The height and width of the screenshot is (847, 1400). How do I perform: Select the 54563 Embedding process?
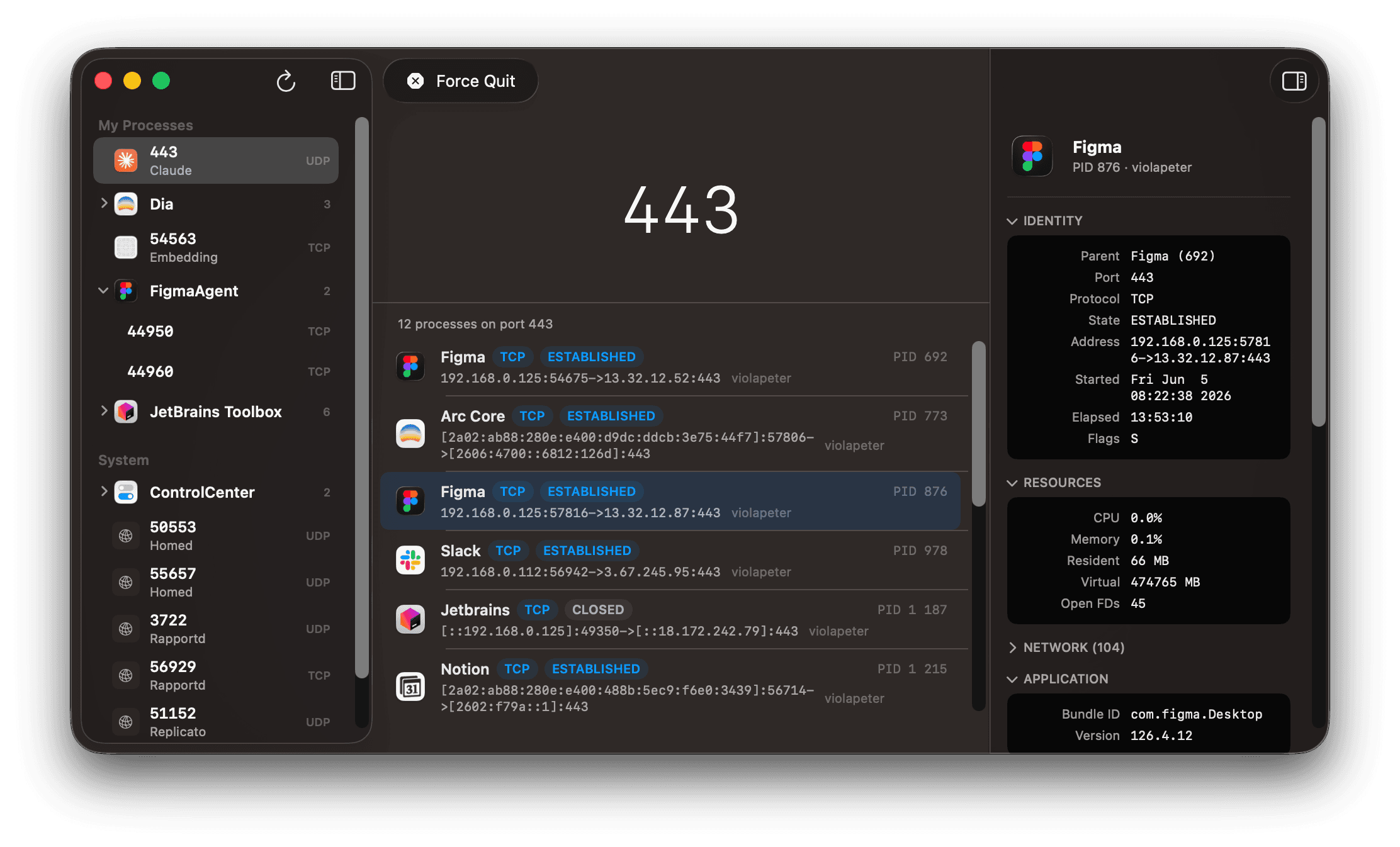pyautogui.click(x=216, y=247)
